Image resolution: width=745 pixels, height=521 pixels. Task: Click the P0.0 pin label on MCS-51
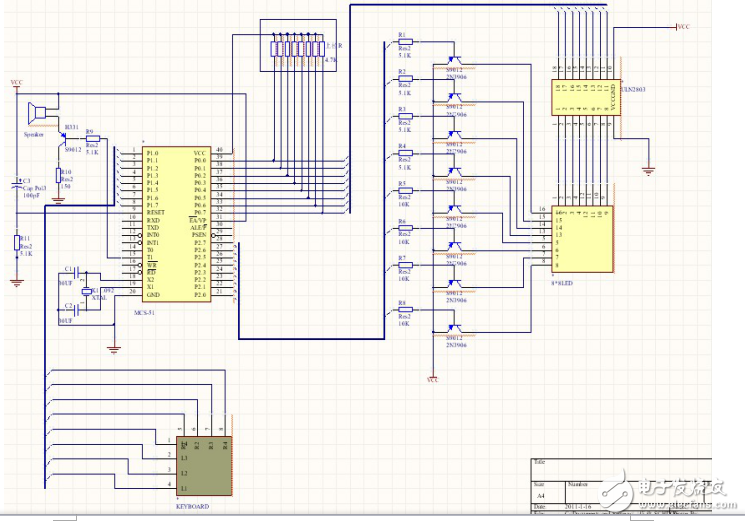(x=200, y=160)
